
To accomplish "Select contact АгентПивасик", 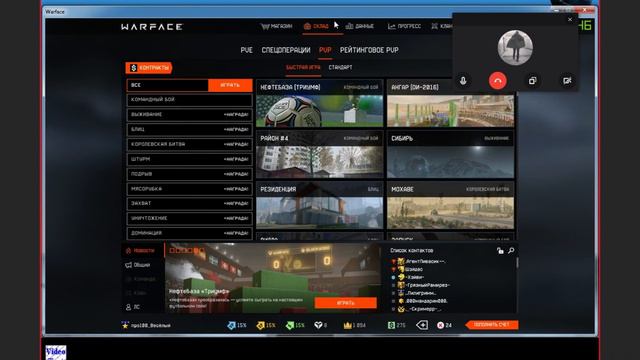I will coord(425,261).
